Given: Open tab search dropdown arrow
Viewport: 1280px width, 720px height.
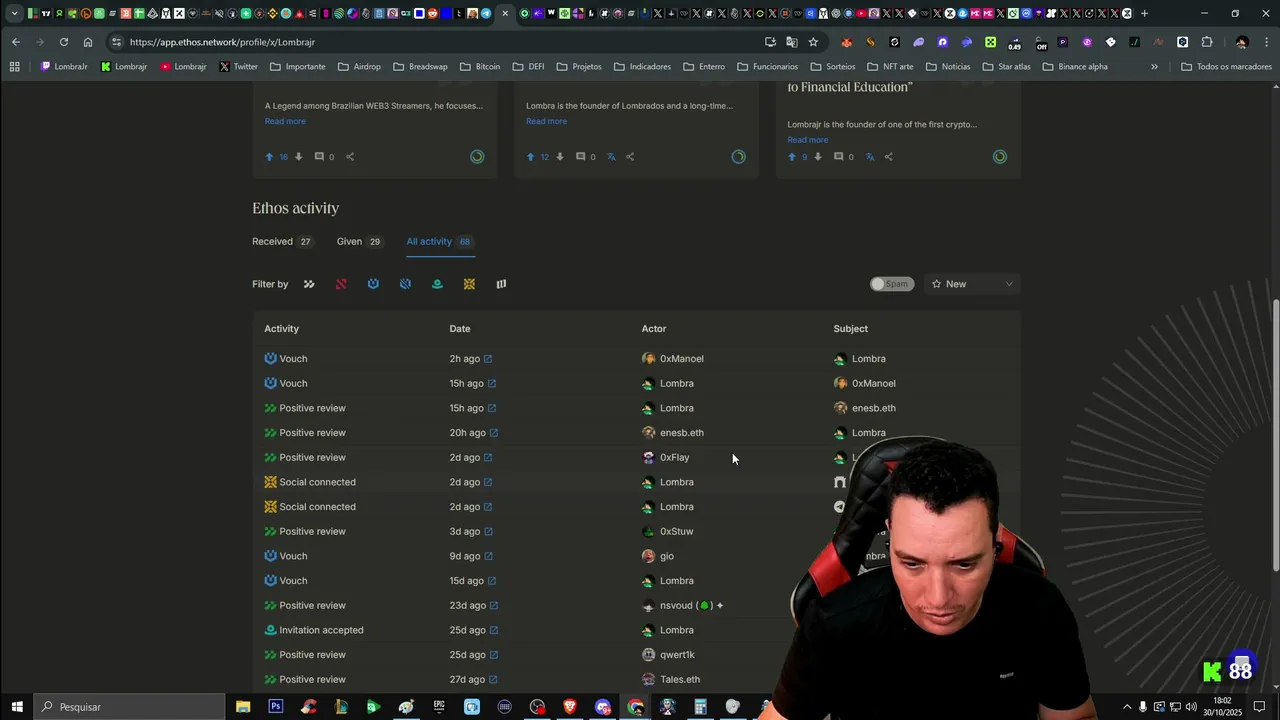Looking at the screenshot, I should [x=14, y=13].
